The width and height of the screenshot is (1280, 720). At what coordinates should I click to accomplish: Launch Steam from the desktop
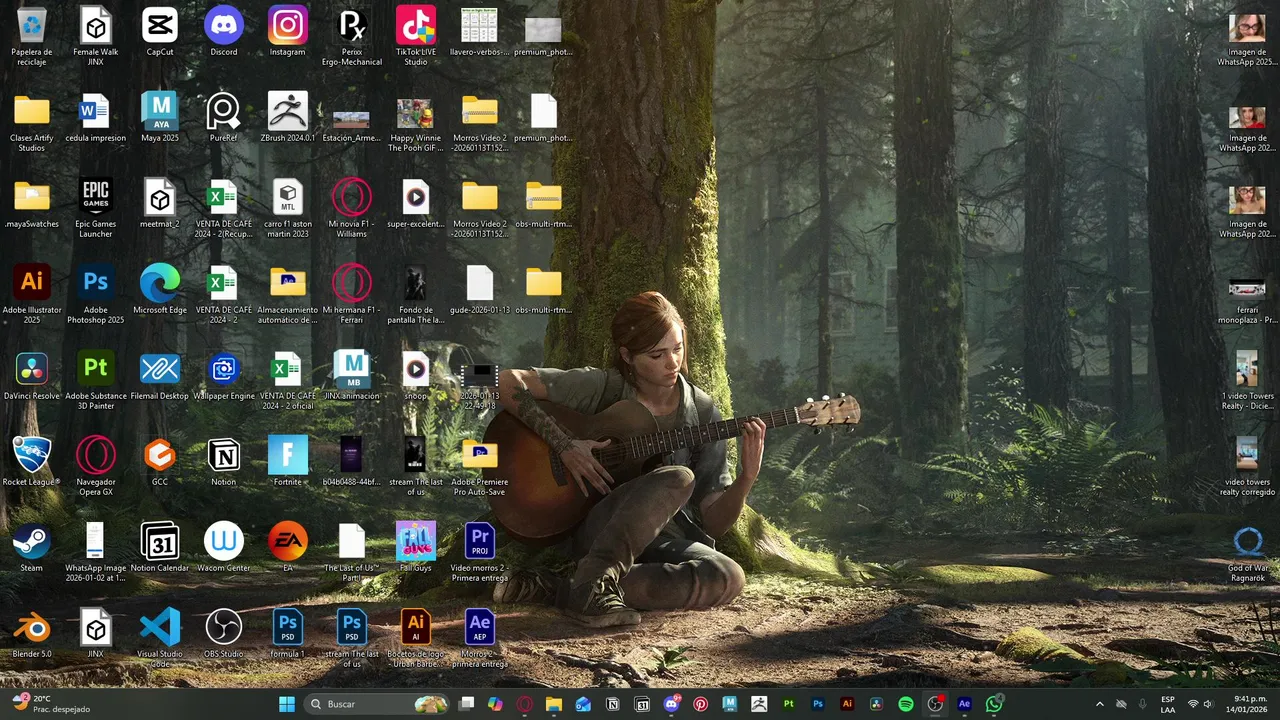(32, 548)
